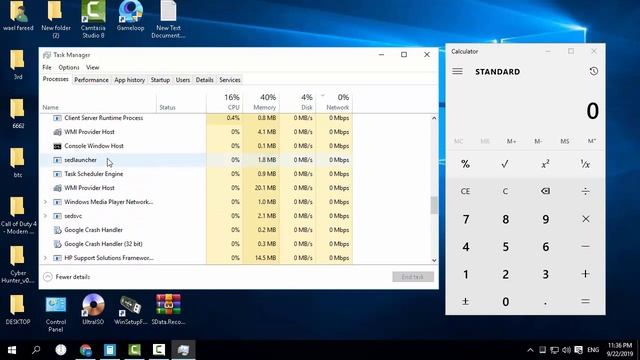This screenshot has width=640, height=360.
Task: Click the number 0 key in Calculator
Action: (505, 301)
